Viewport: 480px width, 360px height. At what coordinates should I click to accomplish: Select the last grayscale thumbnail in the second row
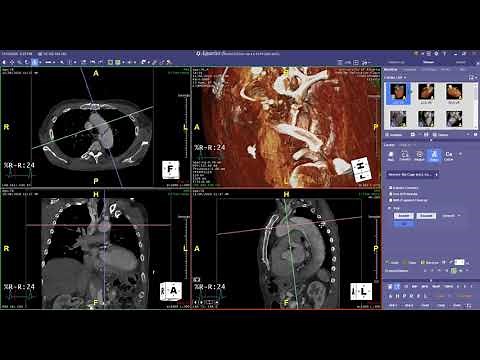tap(454, 119)
